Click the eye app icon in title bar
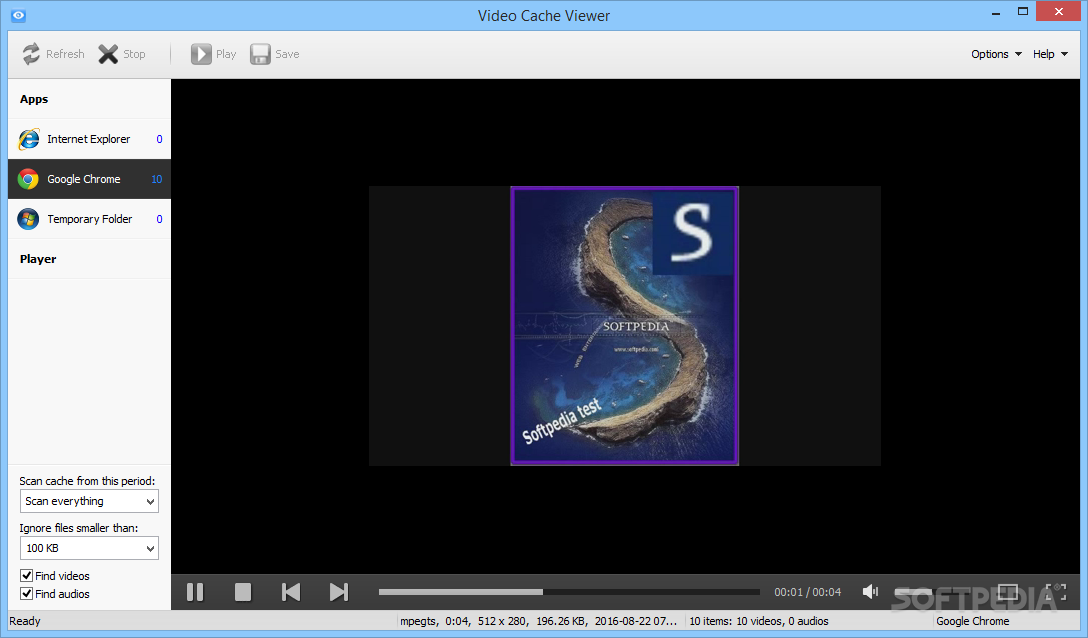Screen dimensions: 1088x638 tap(19, 15)
